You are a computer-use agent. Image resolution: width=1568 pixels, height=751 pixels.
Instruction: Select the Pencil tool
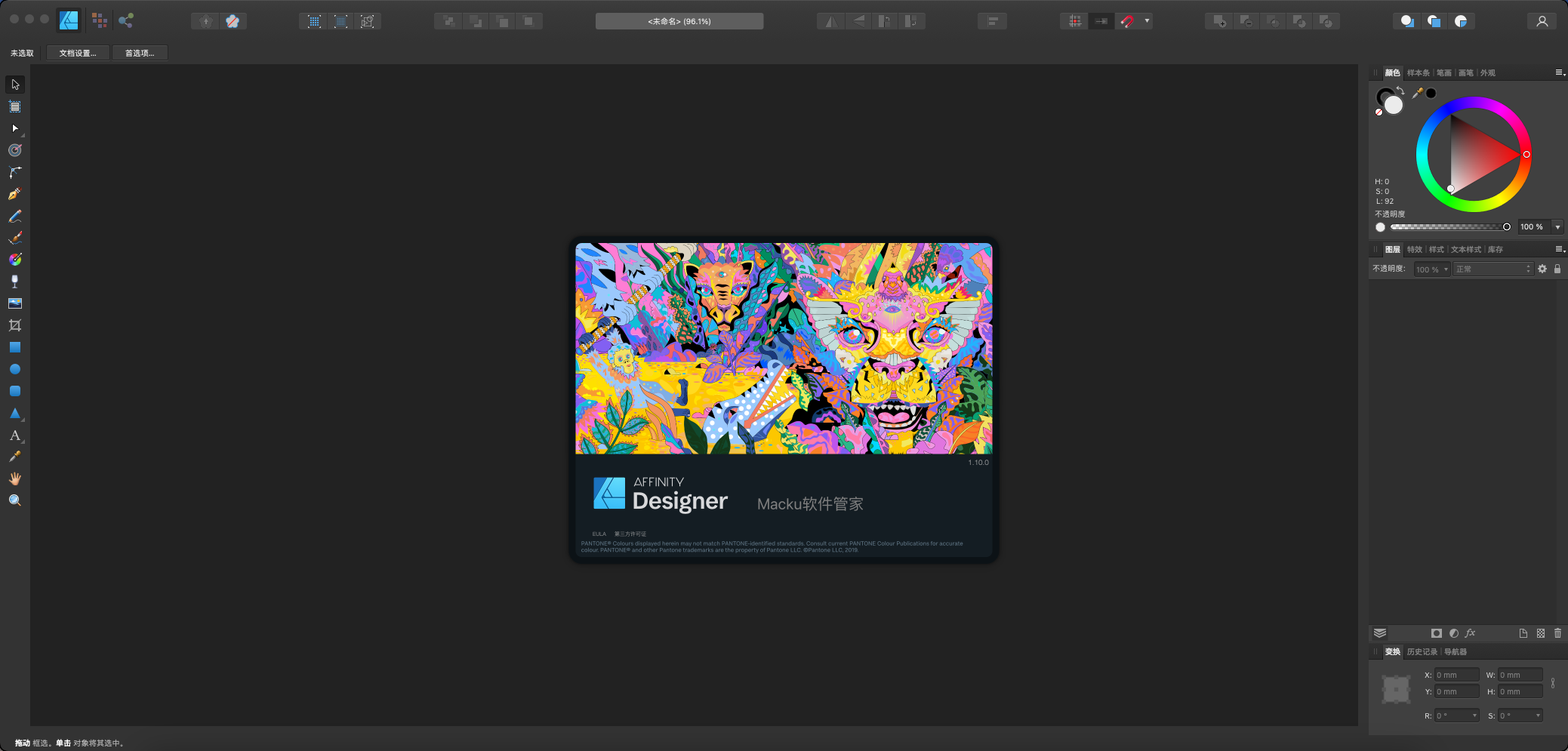click(15, 216)
